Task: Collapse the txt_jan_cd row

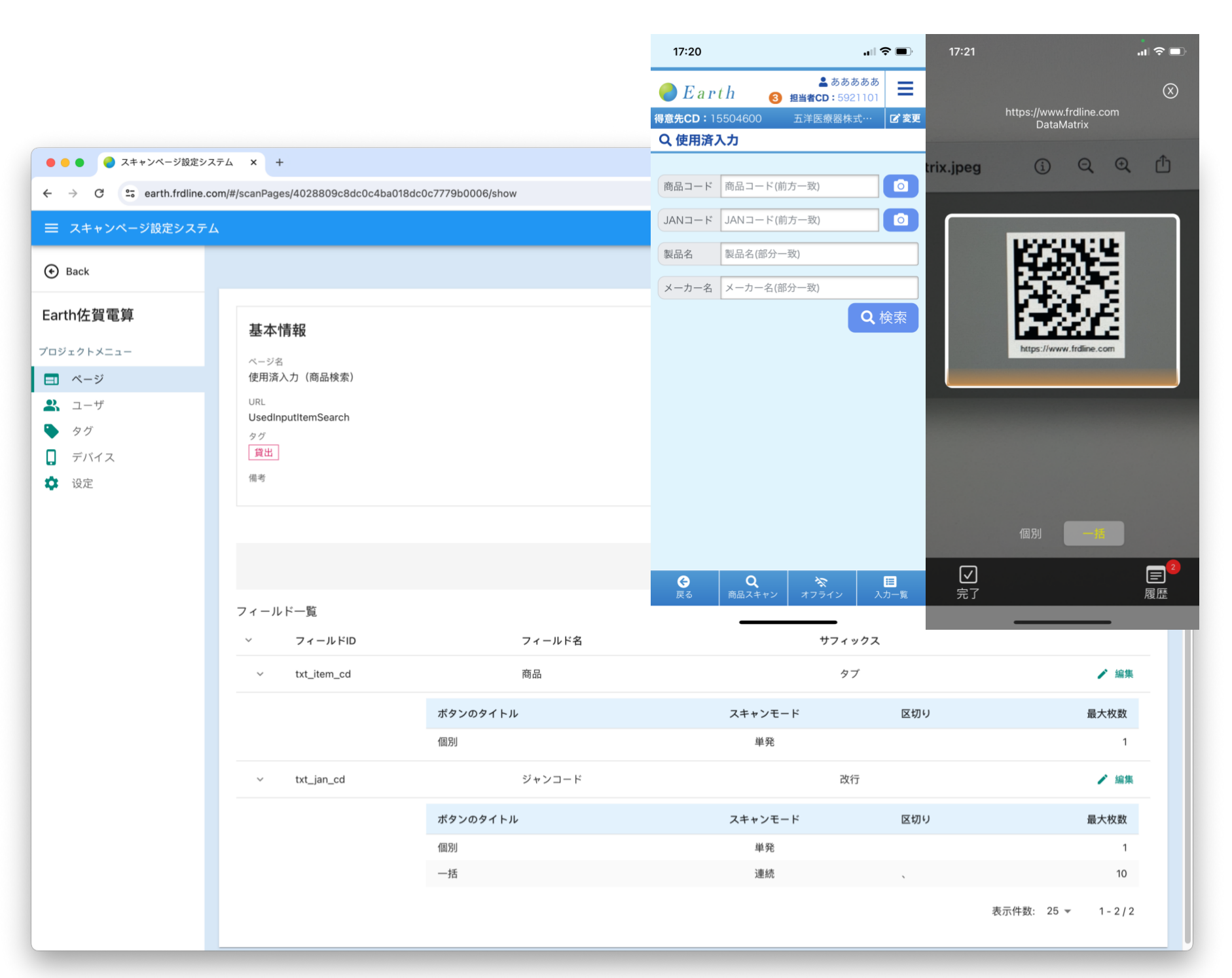Action: tap(260, 779)
